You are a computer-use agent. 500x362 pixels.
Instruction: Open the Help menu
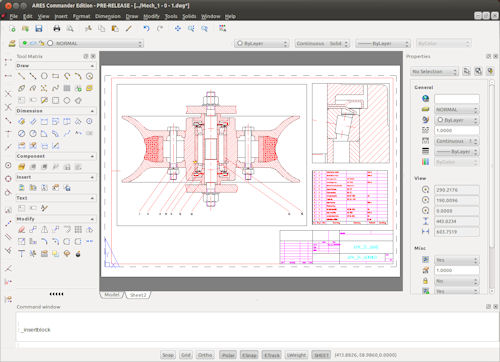[230, 16]
